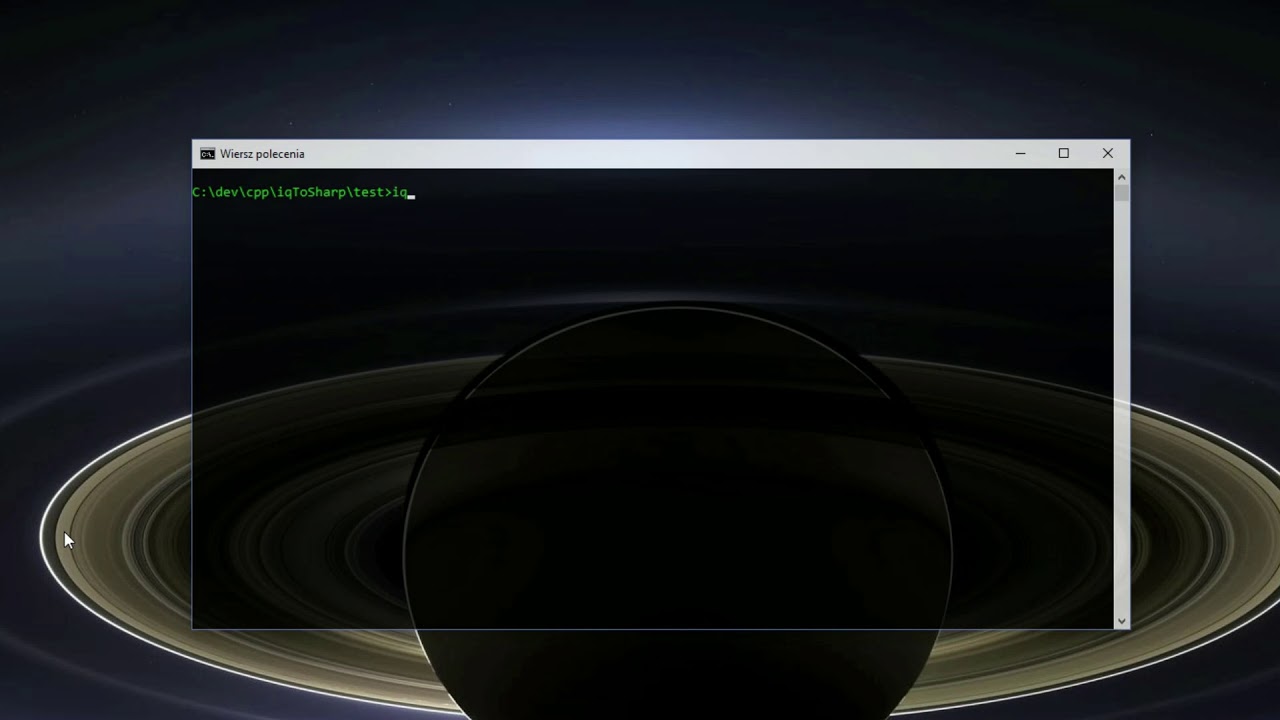Click 'test>' at the end of the prompt

[370, 192]
